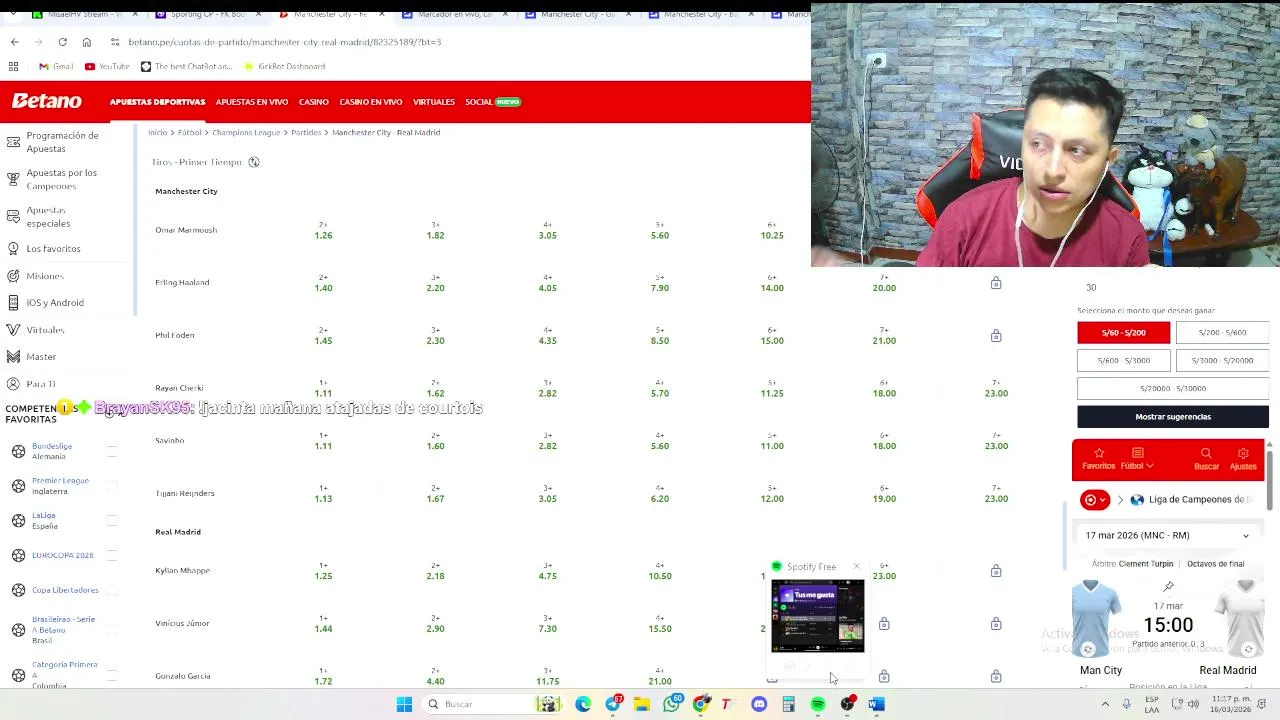Click the browser home icon
Screen dimensions: 1280x720
pos(87,42)
